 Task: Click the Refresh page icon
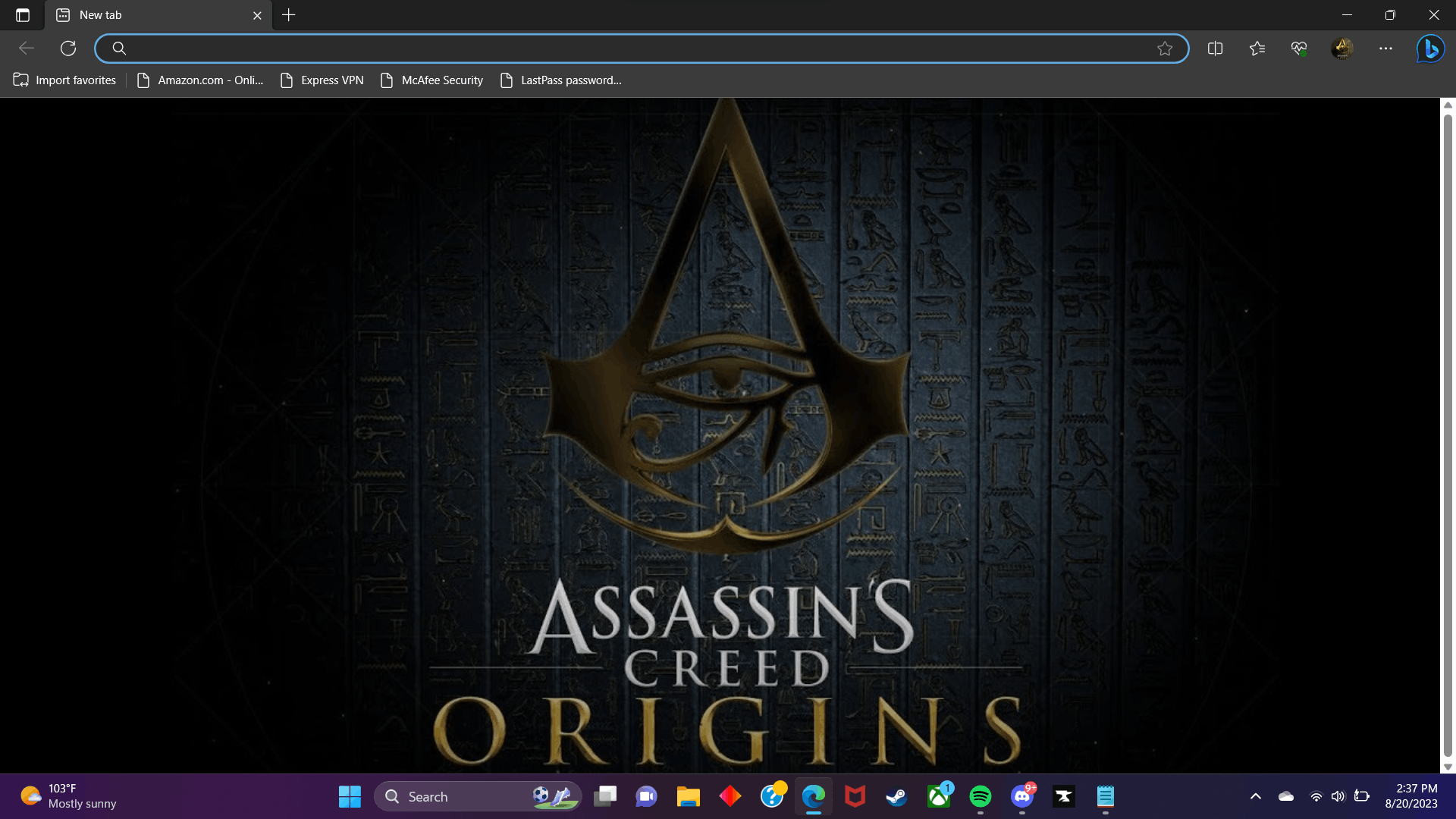(x=68, y=49)
